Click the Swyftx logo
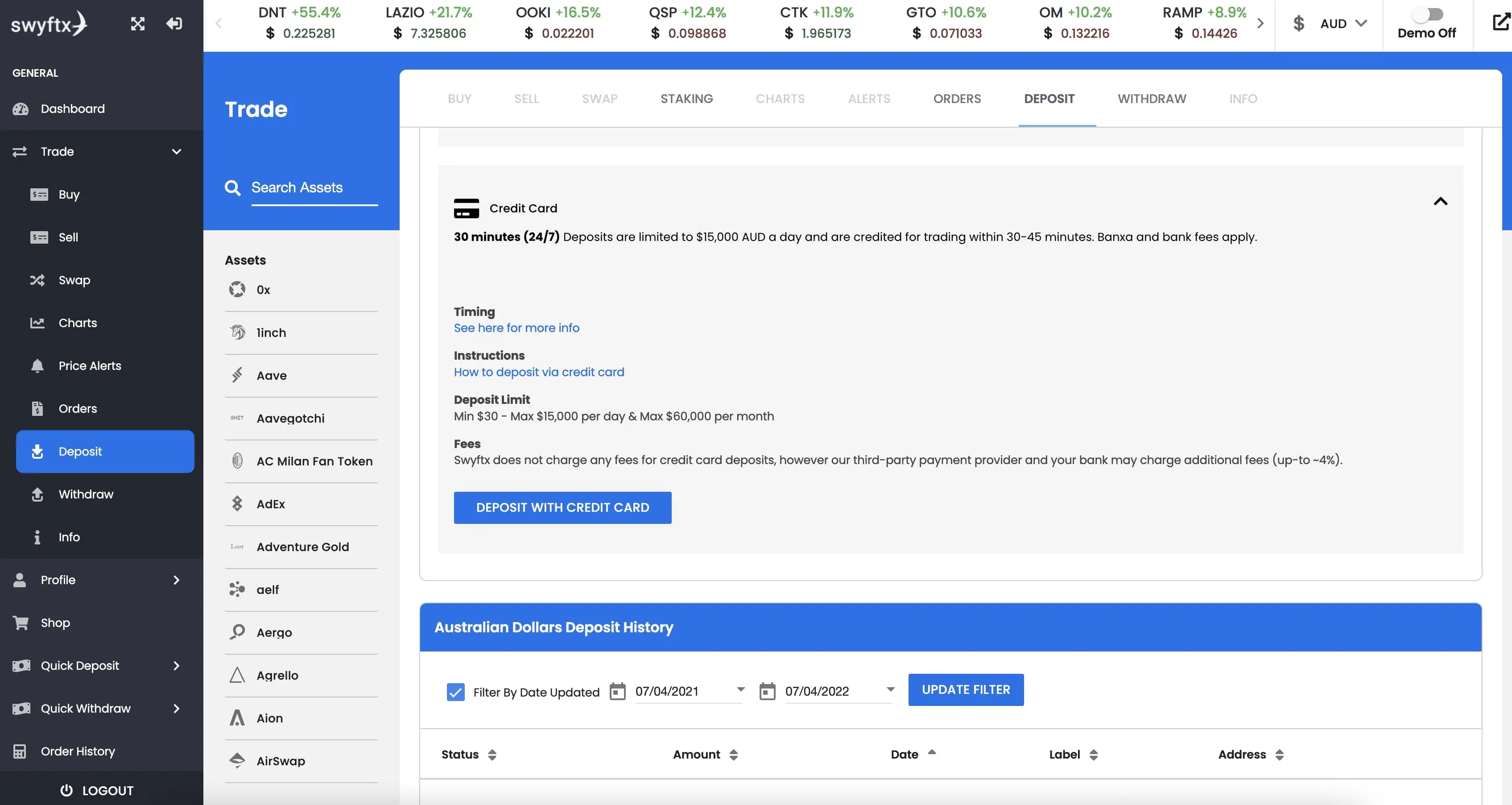Image resolution: width=1512 pixels, height=805 pixels. pos(50,24)
